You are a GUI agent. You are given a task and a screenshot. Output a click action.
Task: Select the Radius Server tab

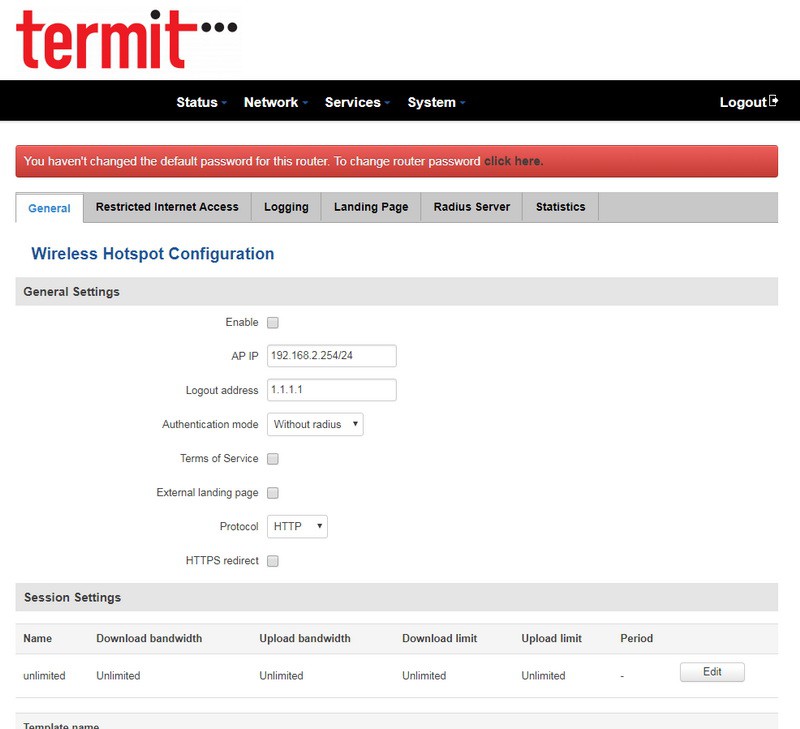coord(471,207)
